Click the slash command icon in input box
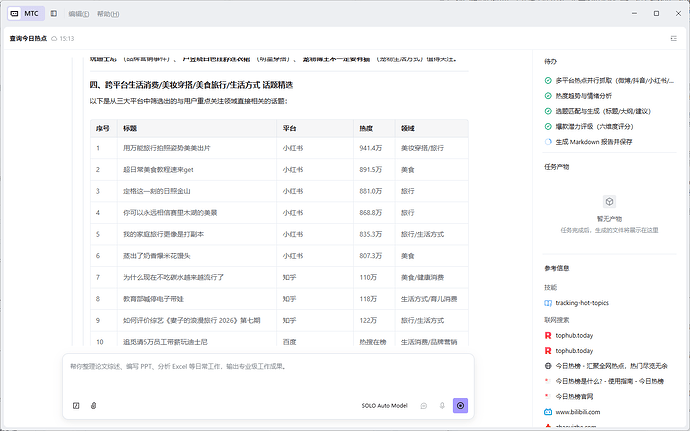The image size is (690, 431). pos(76,405)
